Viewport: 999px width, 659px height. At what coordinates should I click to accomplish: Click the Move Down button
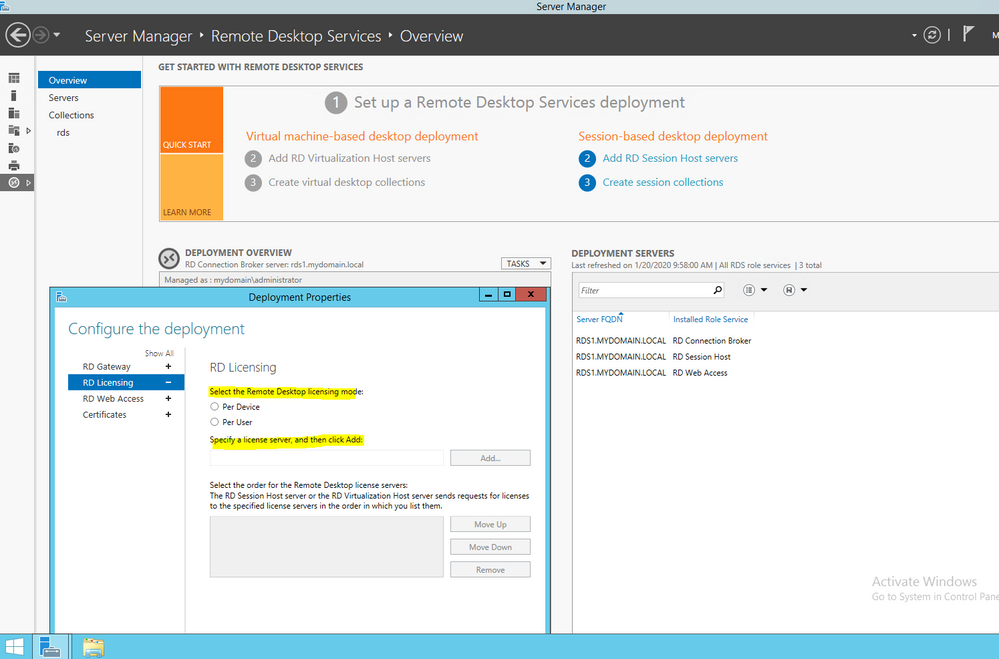pos(490,547)
